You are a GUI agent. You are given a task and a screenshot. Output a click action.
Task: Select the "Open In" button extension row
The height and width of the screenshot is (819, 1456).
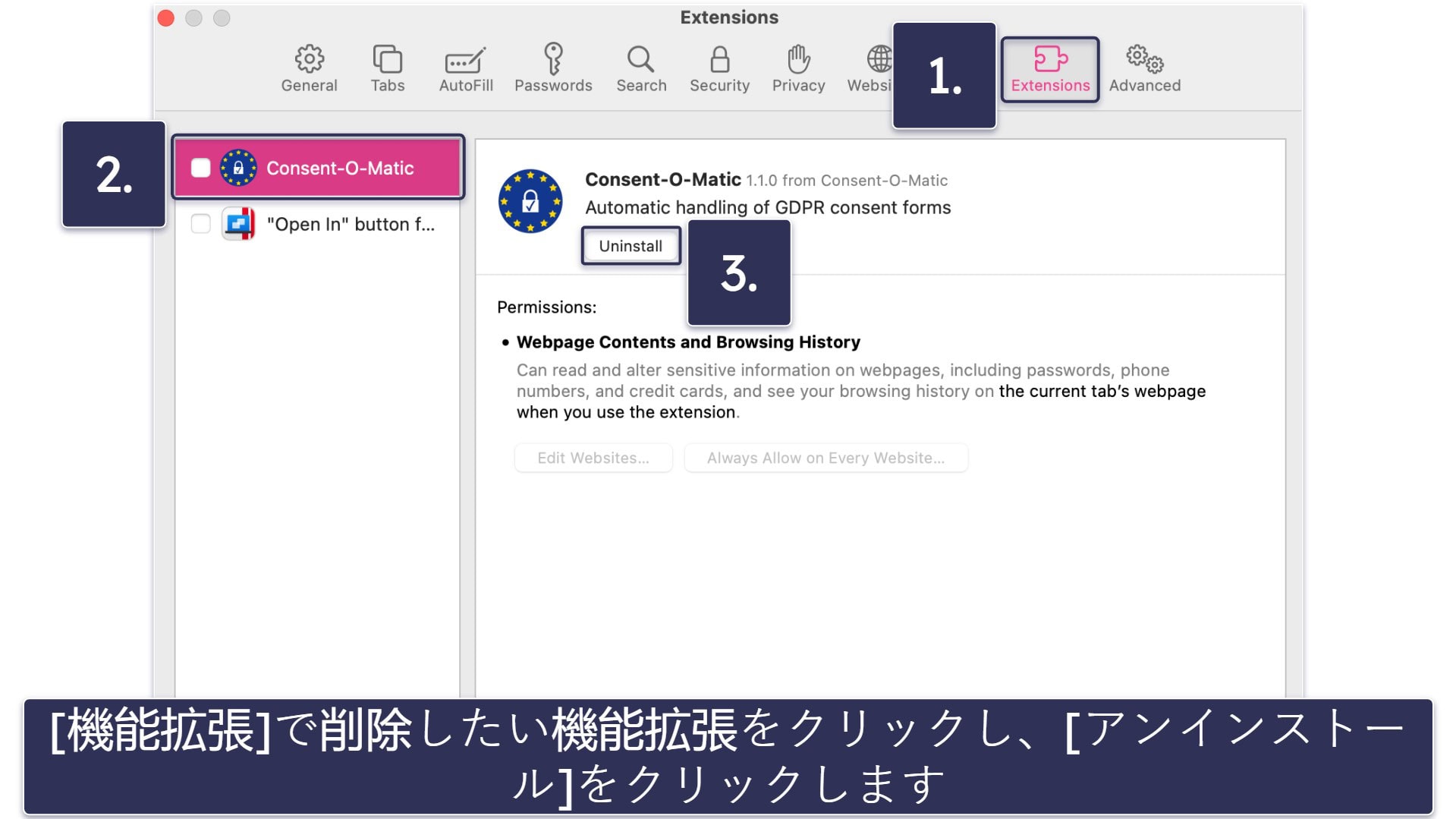pyautogui.click(x=318, y=224)
